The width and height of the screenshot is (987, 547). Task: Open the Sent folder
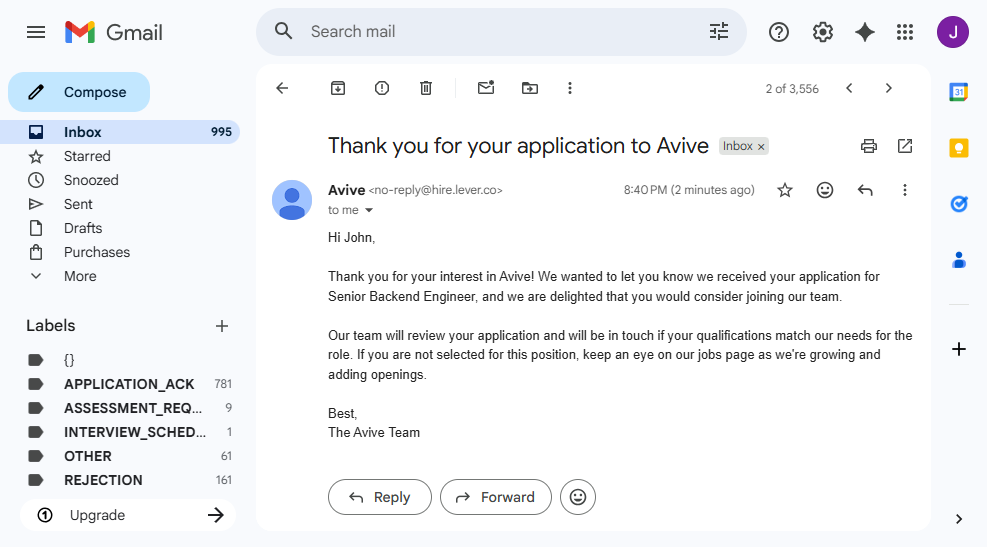(78, 204)
